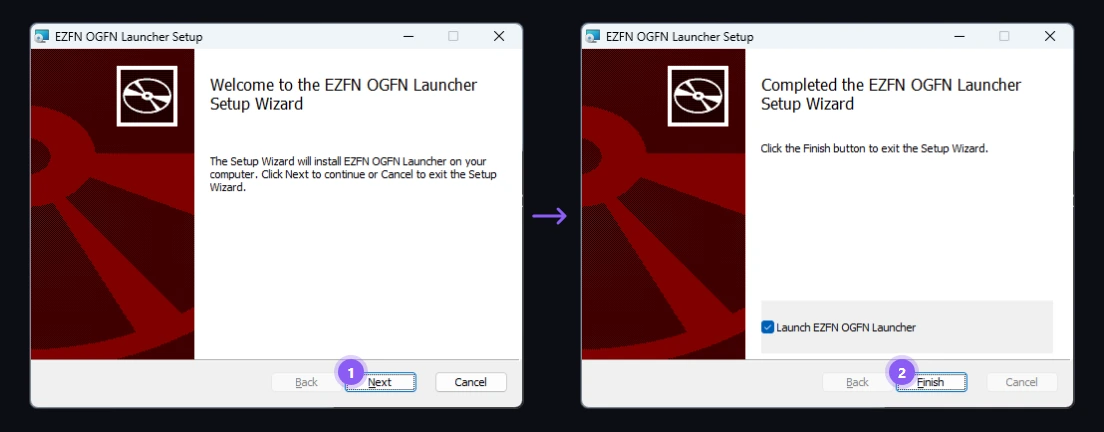Minimize the Welcome setup window
This screenshot has width=1104, height=432.
[x=408, y=37]
